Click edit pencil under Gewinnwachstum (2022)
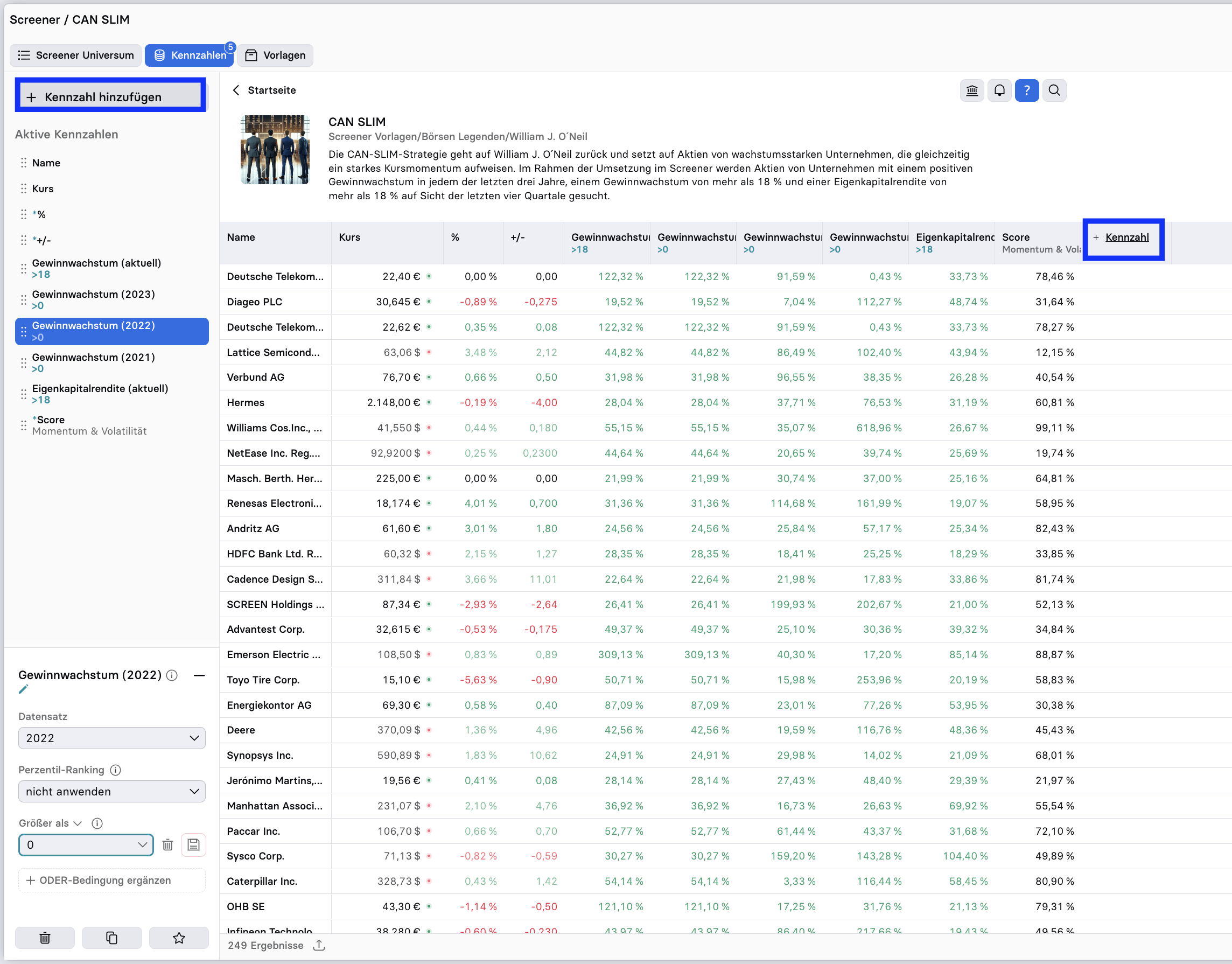This screenshot has width=1232, height=964. (23, 689)
